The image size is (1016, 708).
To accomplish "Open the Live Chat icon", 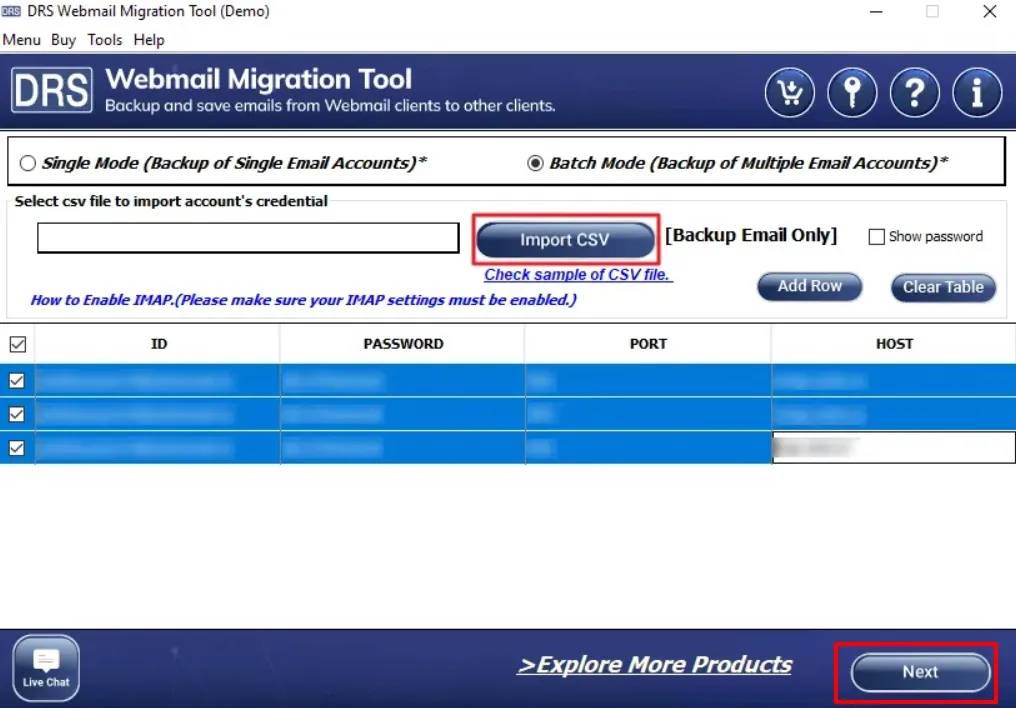I will pos(46,667).
